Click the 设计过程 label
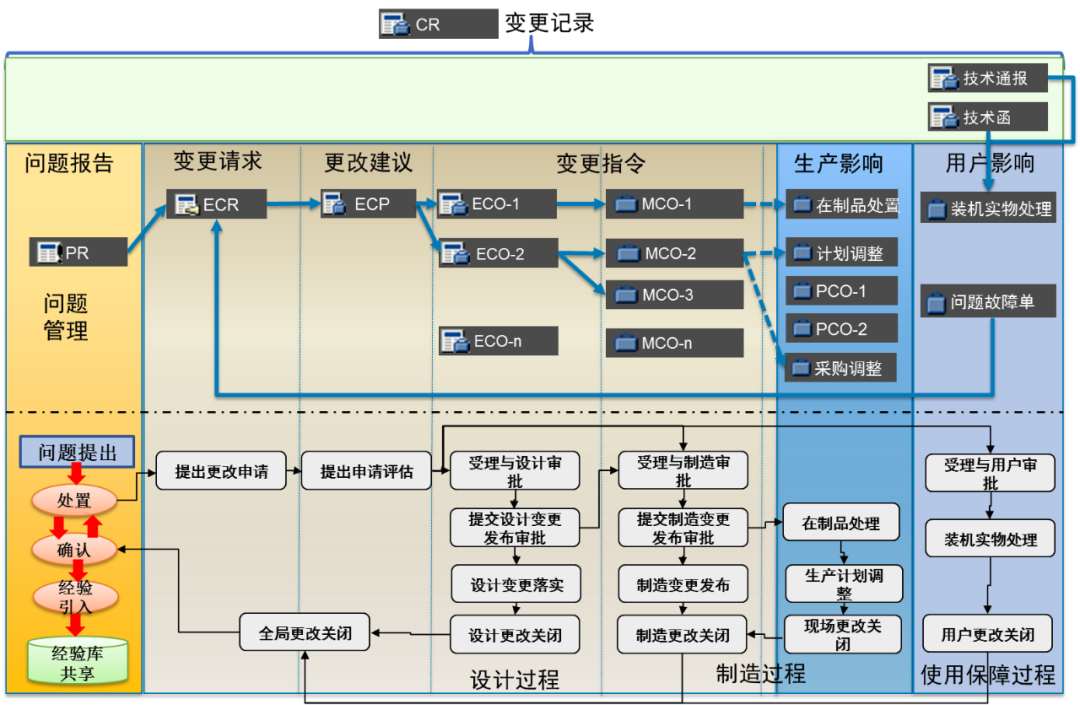The image size is (1080, 705). point(515,680)
